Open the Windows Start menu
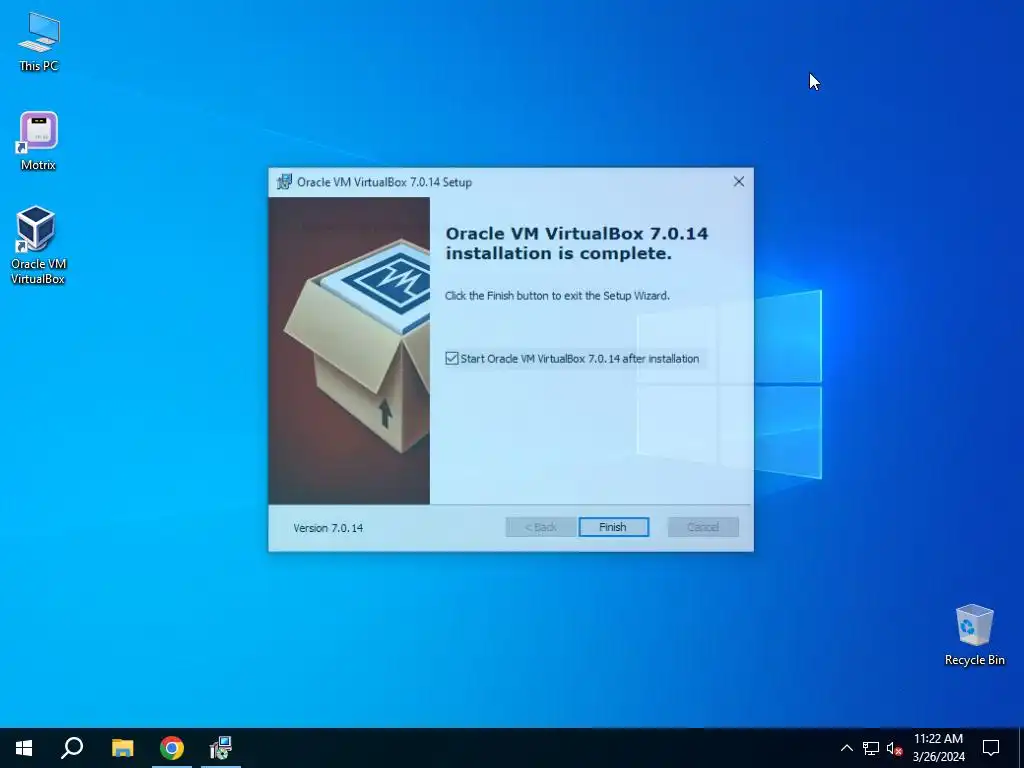 24,748
